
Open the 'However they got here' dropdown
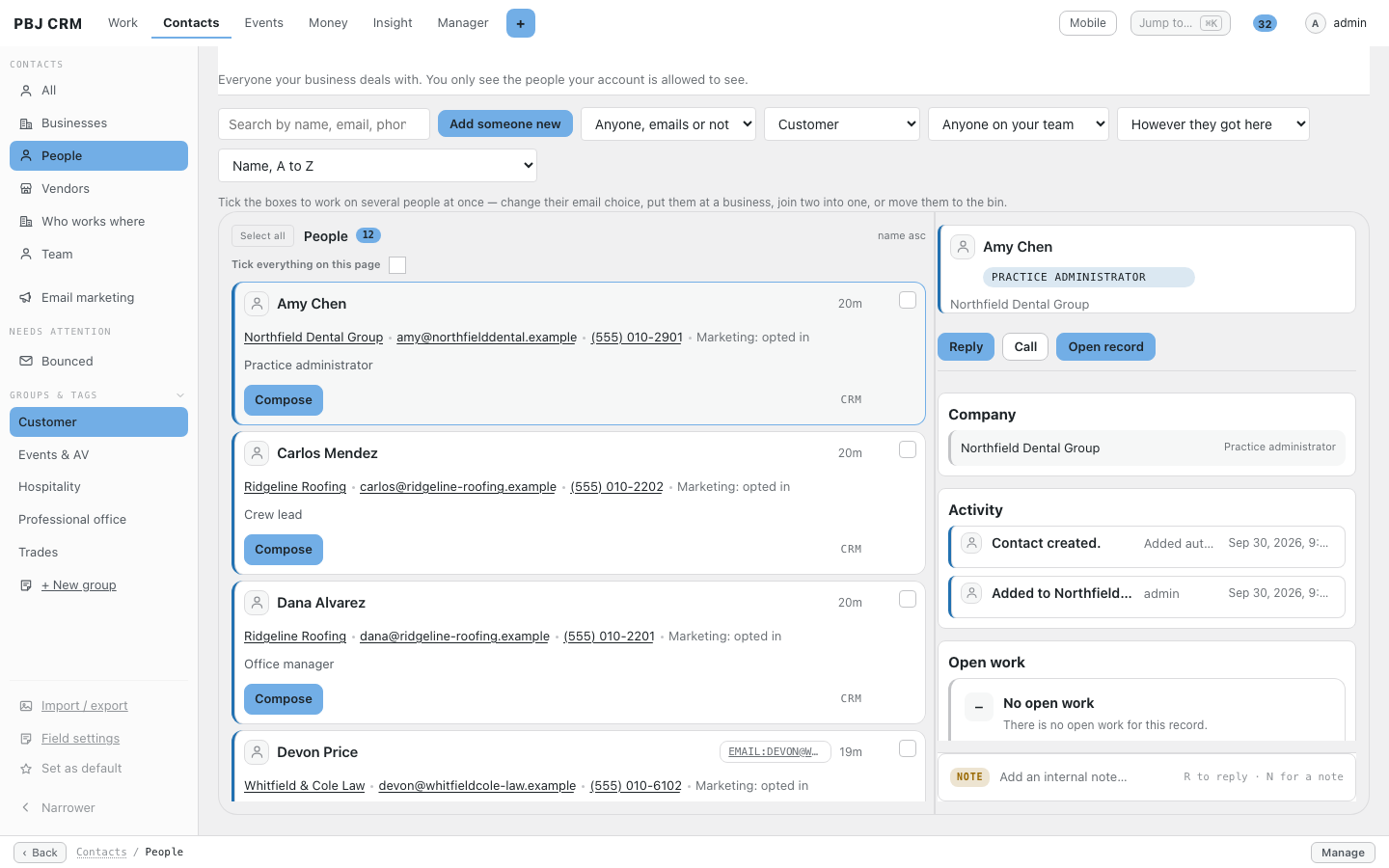point(1213,124)
